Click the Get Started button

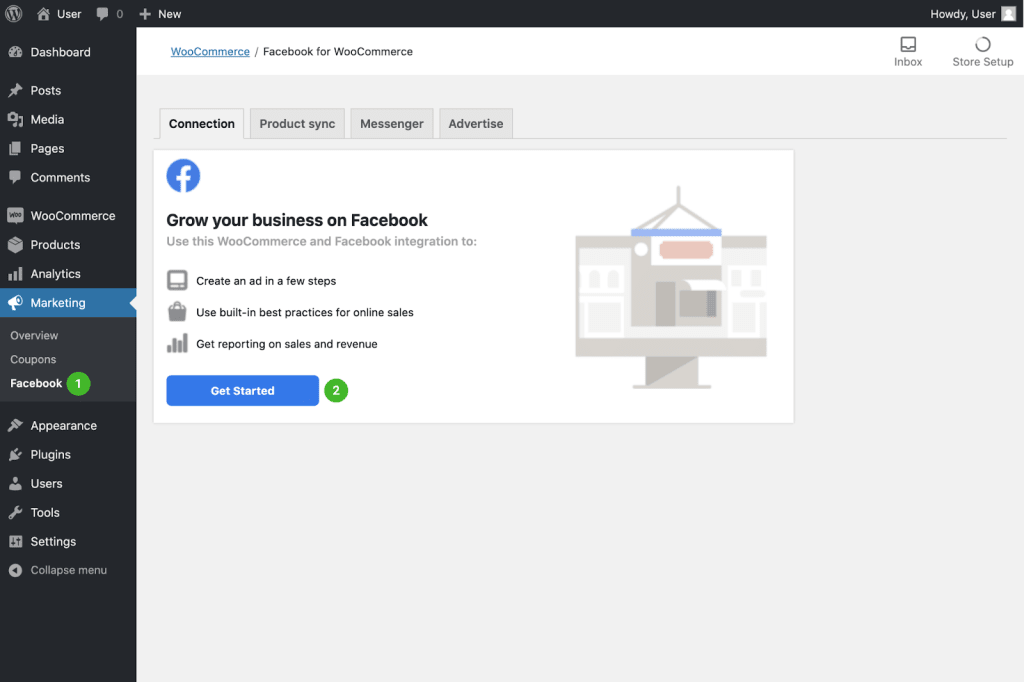[x=242, y=391]
